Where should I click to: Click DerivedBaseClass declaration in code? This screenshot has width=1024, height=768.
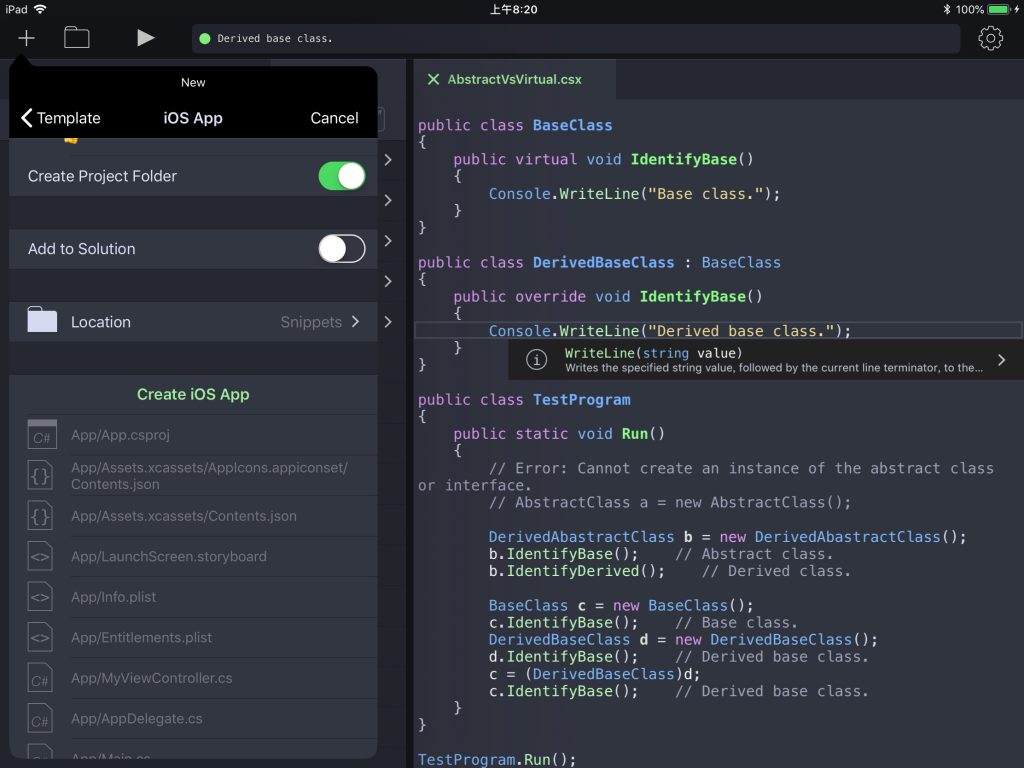click(603, 263)
